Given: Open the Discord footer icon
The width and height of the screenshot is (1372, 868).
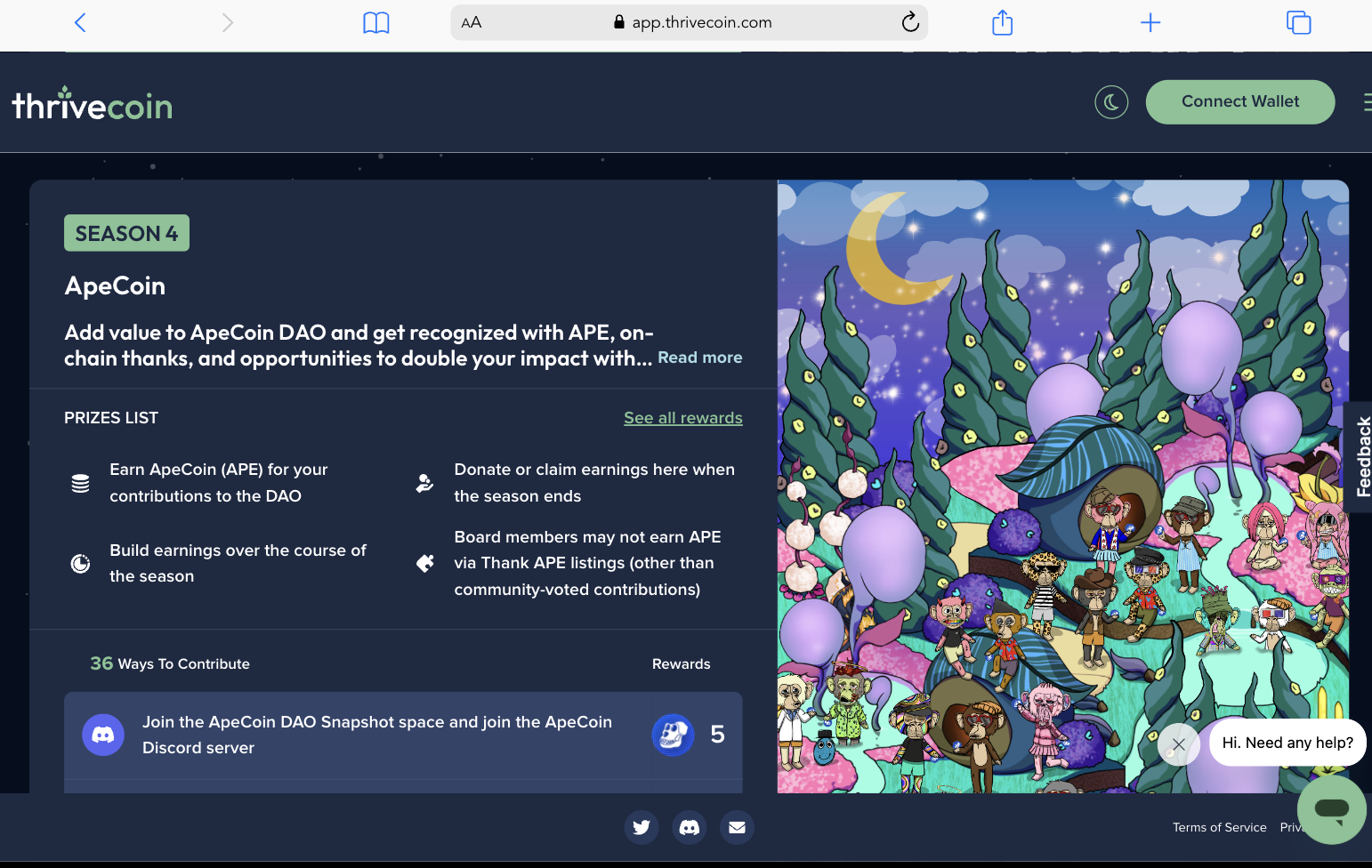Looking at the screenshot, I should [x=690, y=827].
